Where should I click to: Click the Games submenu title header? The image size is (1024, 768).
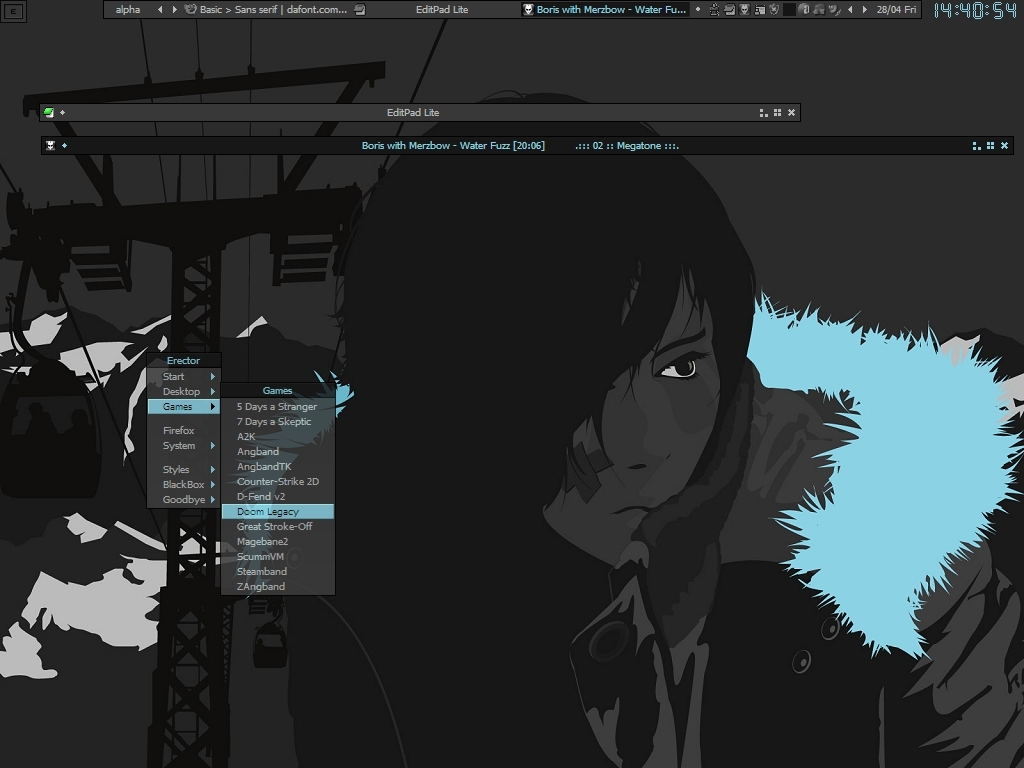[278, 391]
